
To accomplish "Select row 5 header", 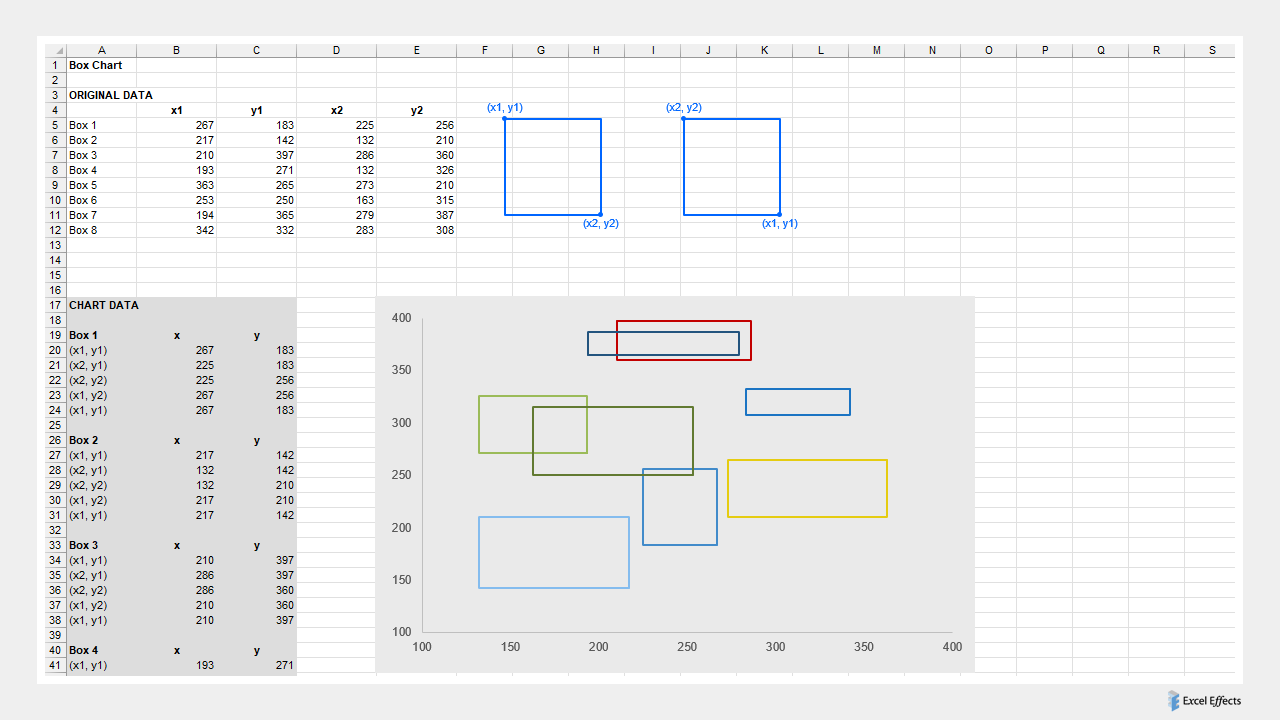I will tap(55, 125).
